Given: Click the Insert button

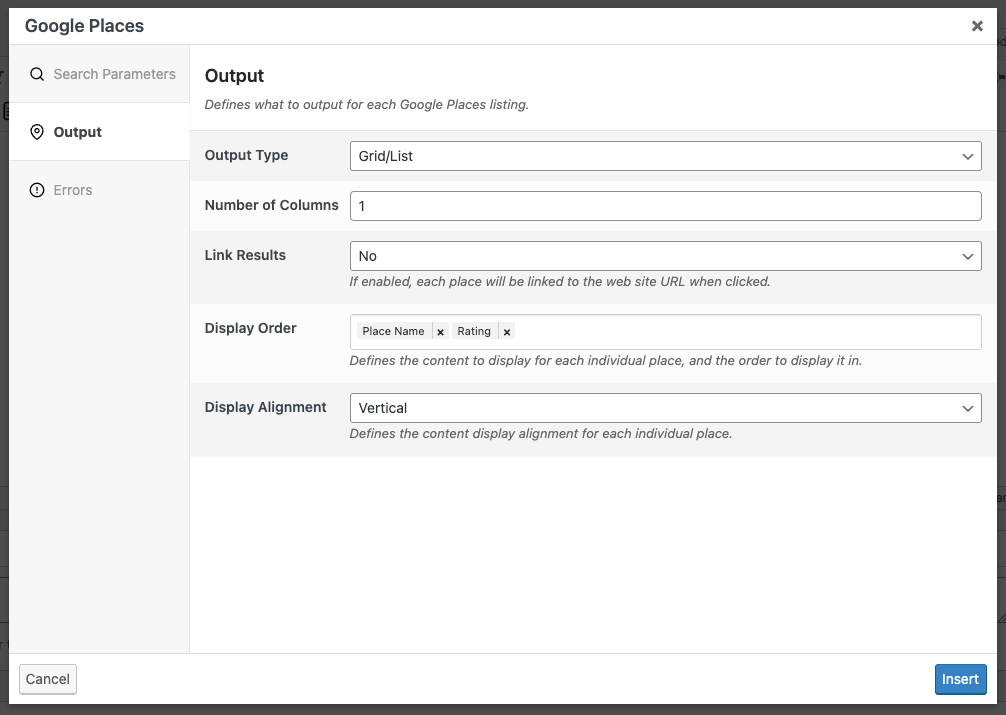Looking at the screenshot, I should (960, 679).
